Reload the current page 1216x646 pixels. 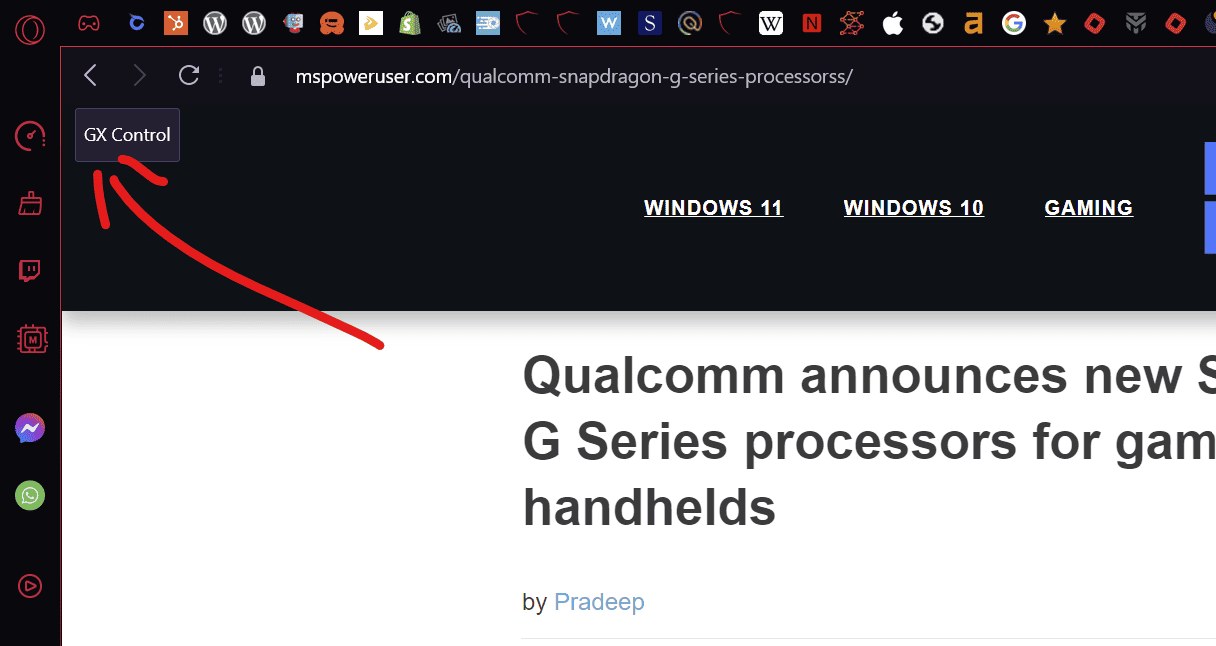pos(188,75)
